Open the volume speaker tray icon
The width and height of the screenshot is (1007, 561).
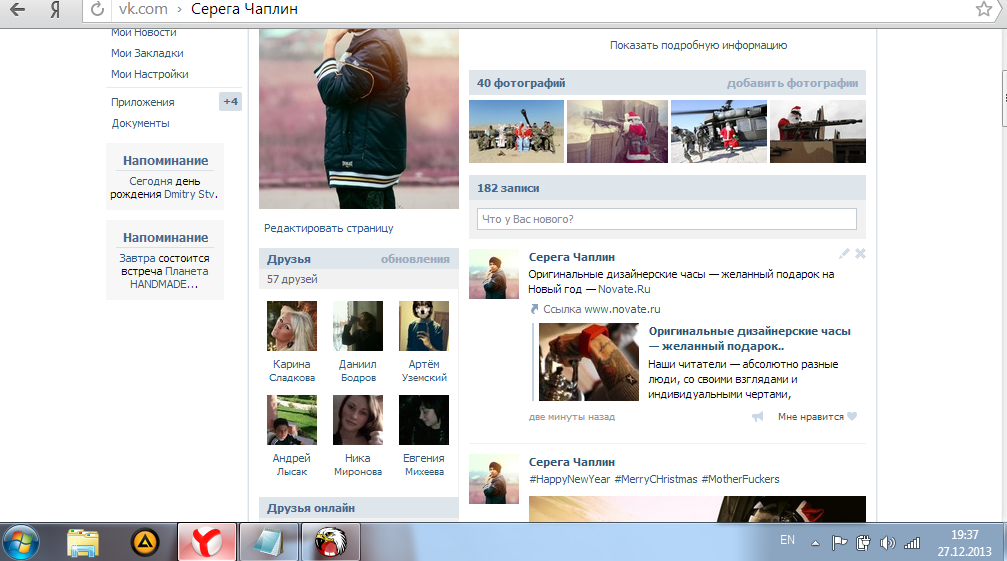888,543
